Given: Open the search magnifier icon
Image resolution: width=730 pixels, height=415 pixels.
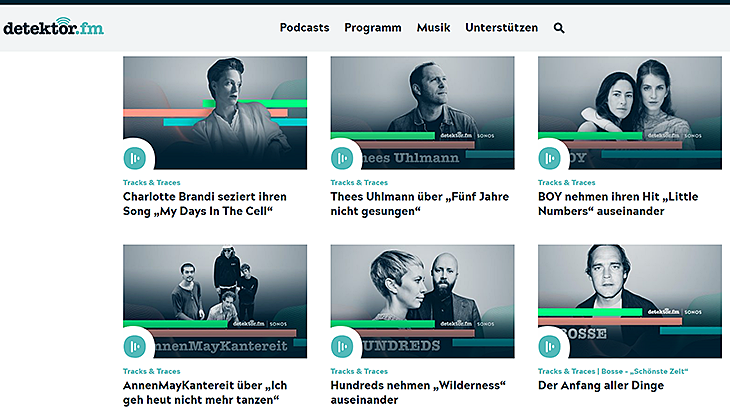Looking at the screenshot, I should coord(559,28).
